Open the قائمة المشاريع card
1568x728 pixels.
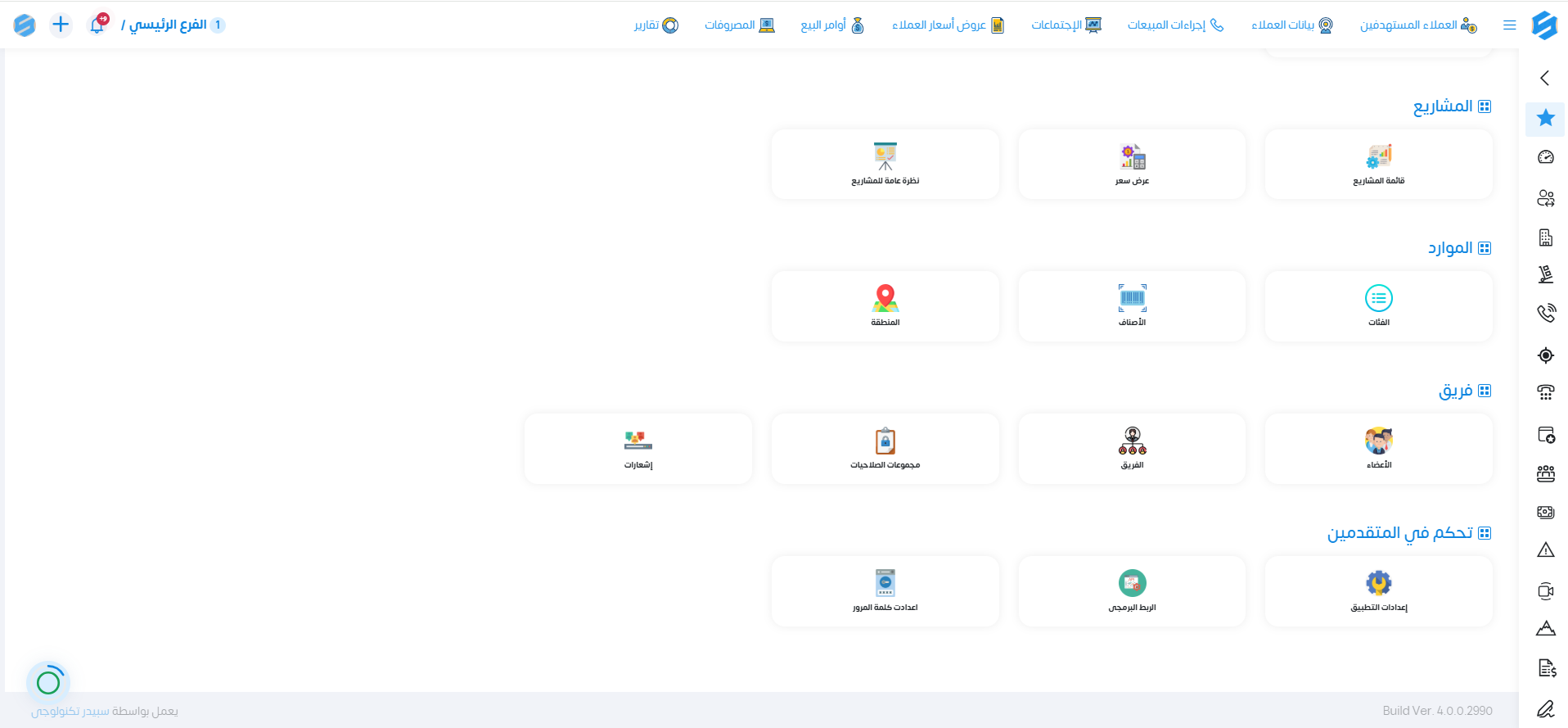point(1378,164)
